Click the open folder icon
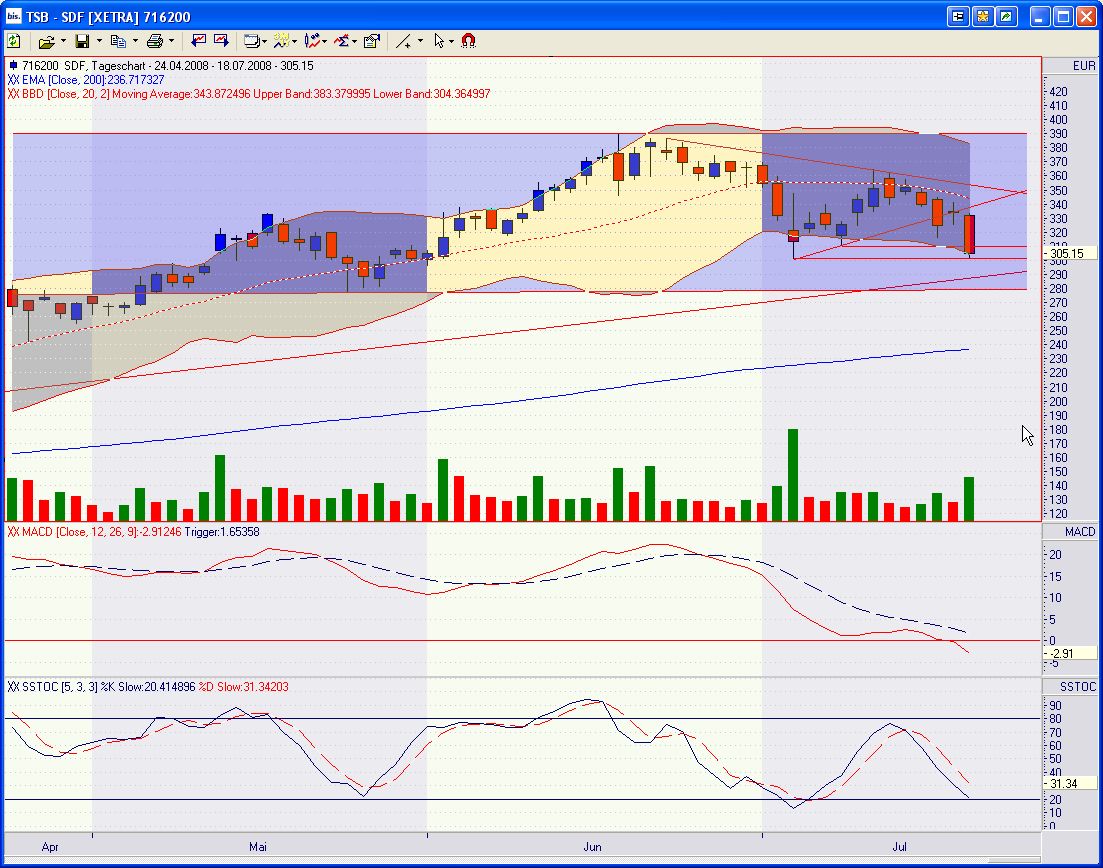Viewport: 1103px width, 868px height. tap(46, 42)
